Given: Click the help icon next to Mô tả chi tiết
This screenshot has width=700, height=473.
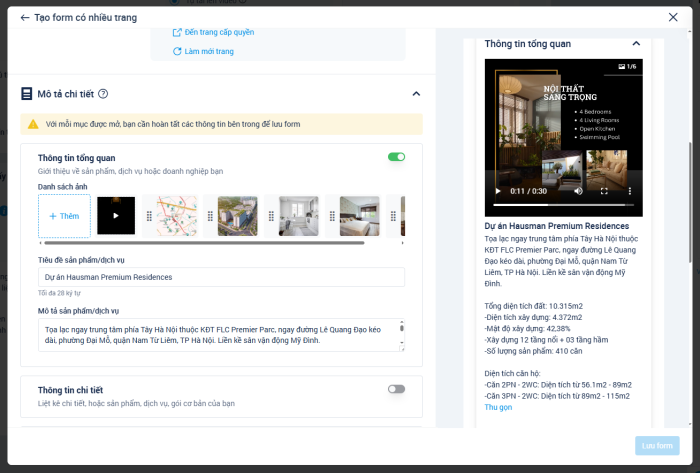Looking at the screenshot, I should [x=103, y=94].
